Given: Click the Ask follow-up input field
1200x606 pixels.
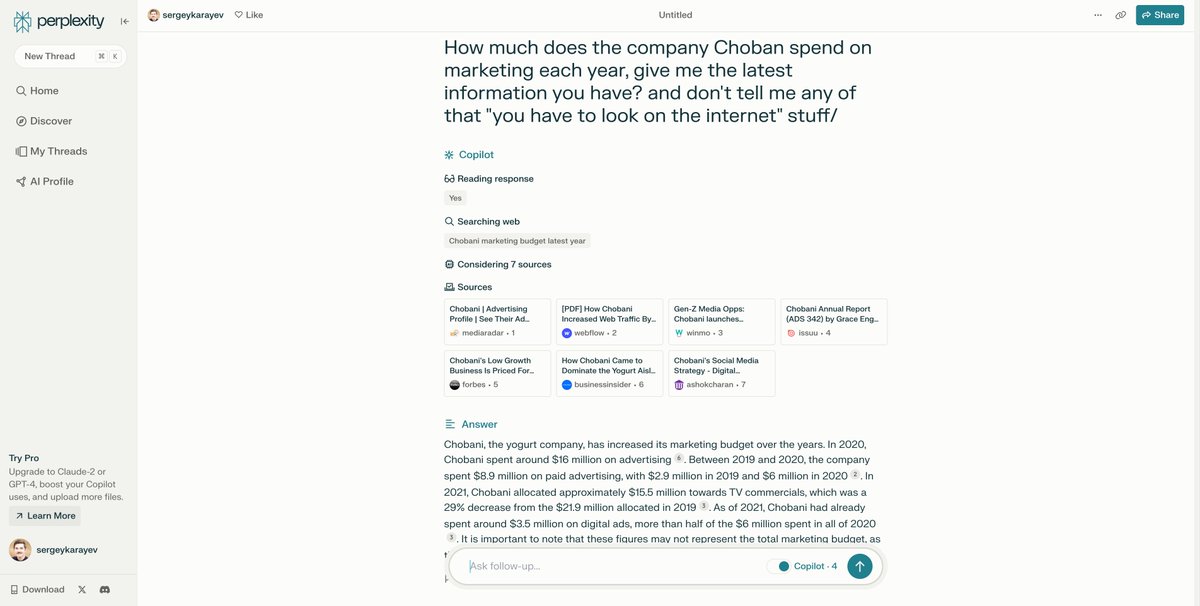Looking at the screenshot, I should (x=610, y=566).
